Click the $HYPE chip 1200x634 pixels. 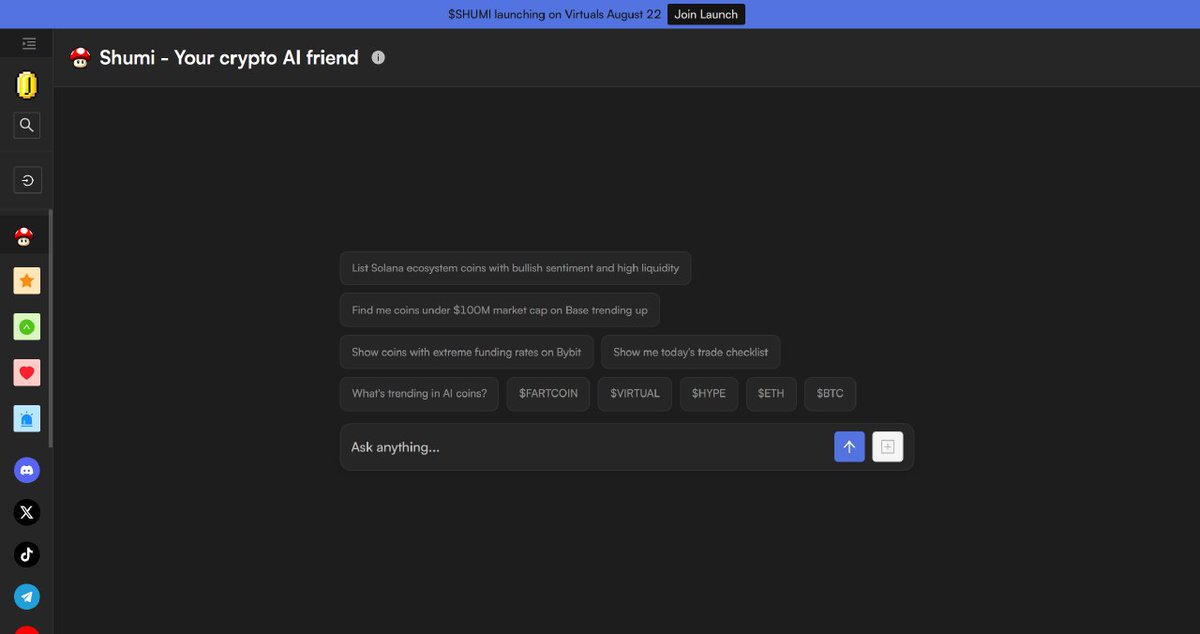(709, 394)
